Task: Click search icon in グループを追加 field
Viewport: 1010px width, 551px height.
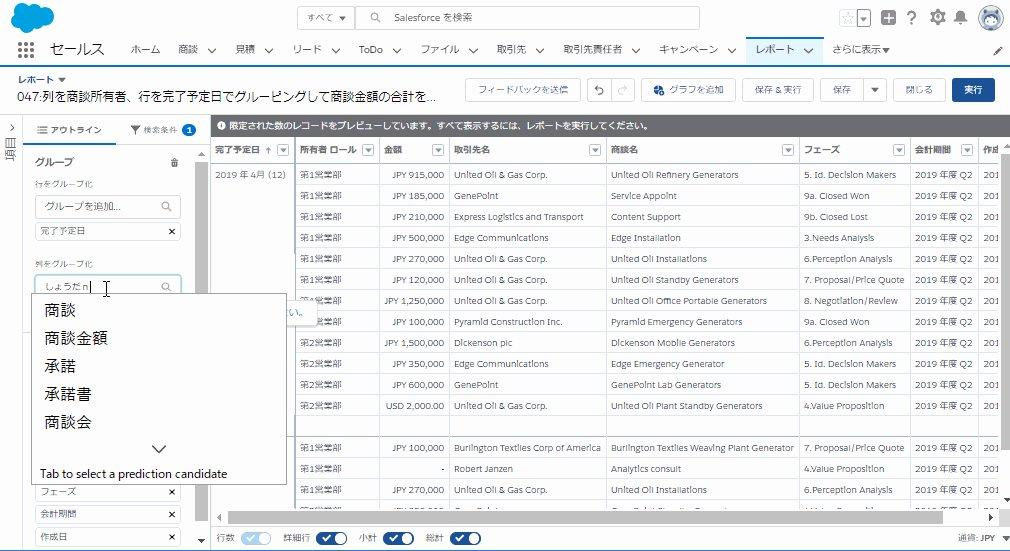Action: click(x=166, y=206)
